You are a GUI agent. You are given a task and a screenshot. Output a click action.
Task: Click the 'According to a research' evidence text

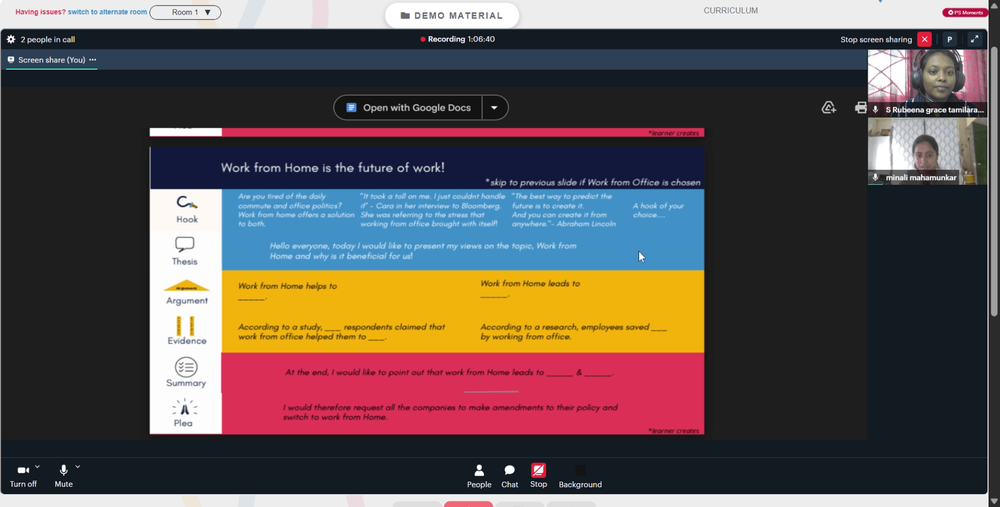pyautogui.click(x=573, y=332)
